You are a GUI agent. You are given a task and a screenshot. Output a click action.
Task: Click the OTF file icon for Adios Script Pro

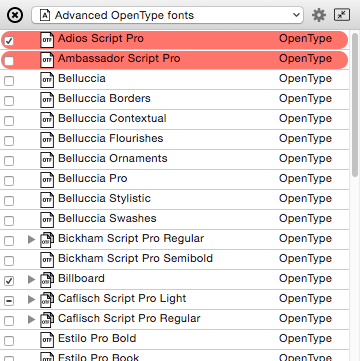47,40
